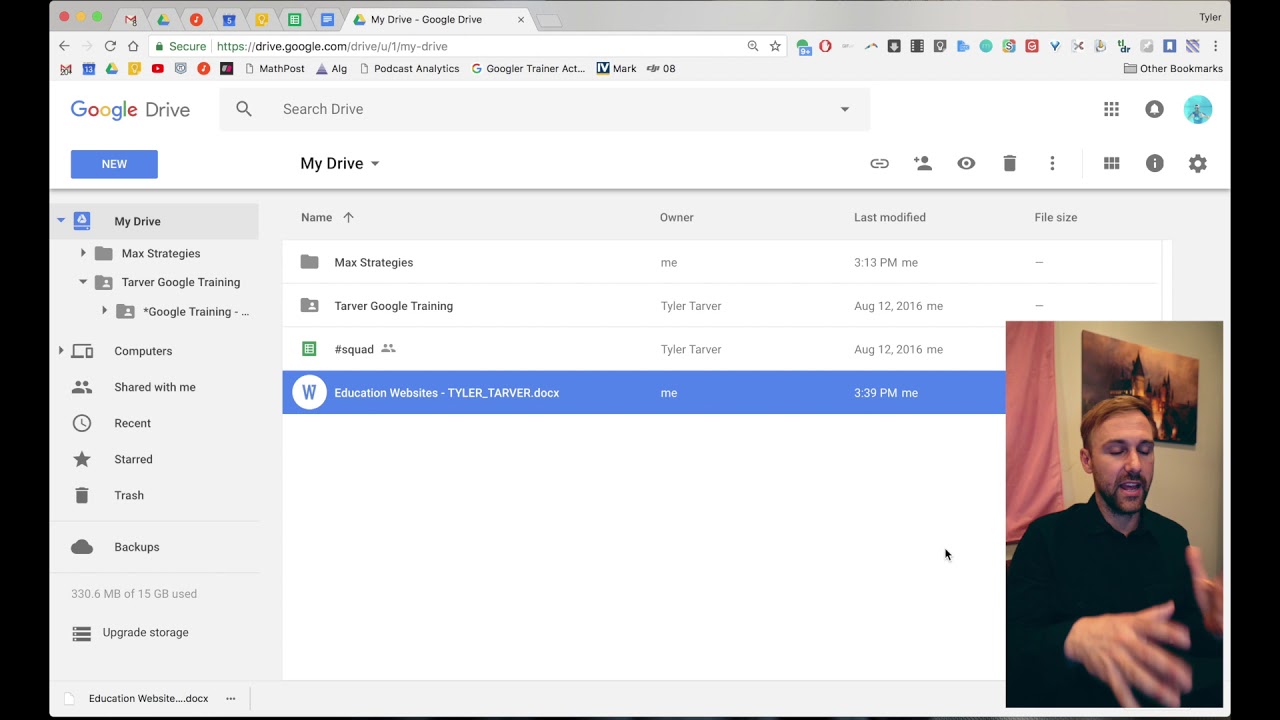
Task: Open the My Drive title dropdown
Action: (340, 163)
